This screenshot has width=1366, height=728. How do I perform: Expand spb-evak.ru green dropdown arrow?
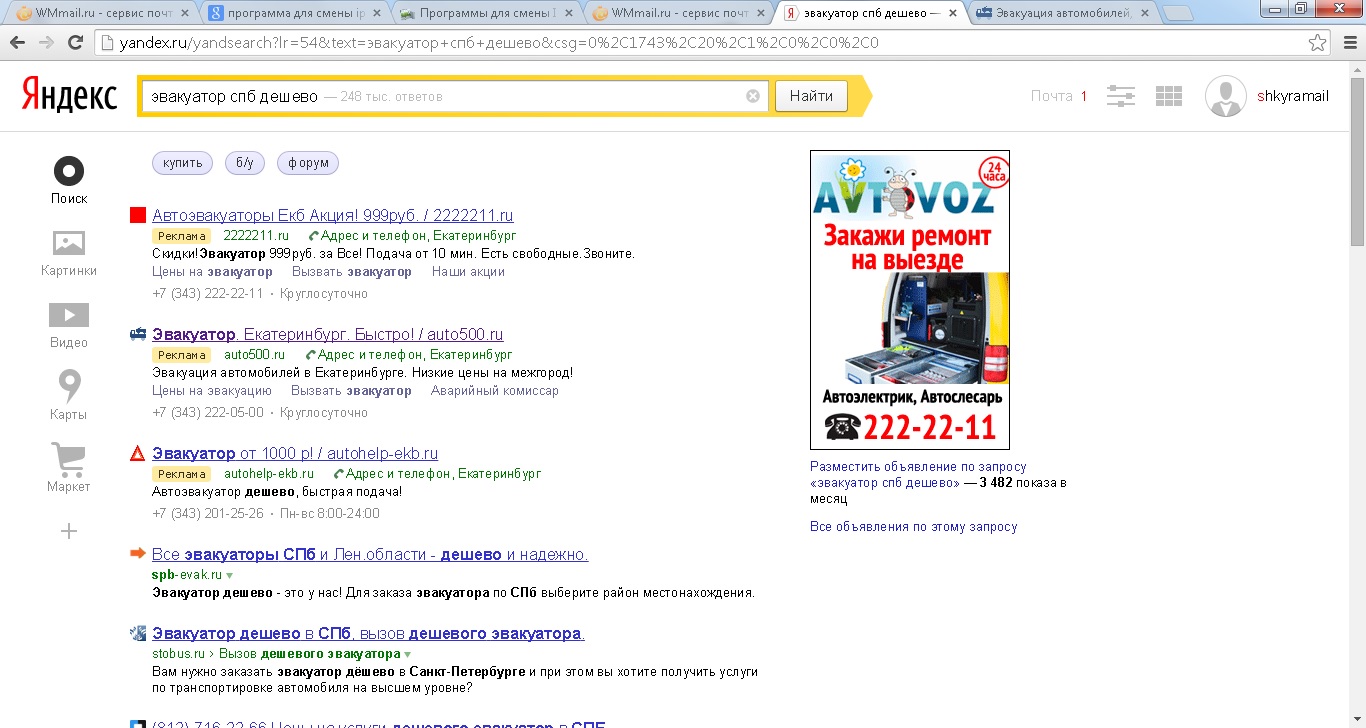[230, 576]
